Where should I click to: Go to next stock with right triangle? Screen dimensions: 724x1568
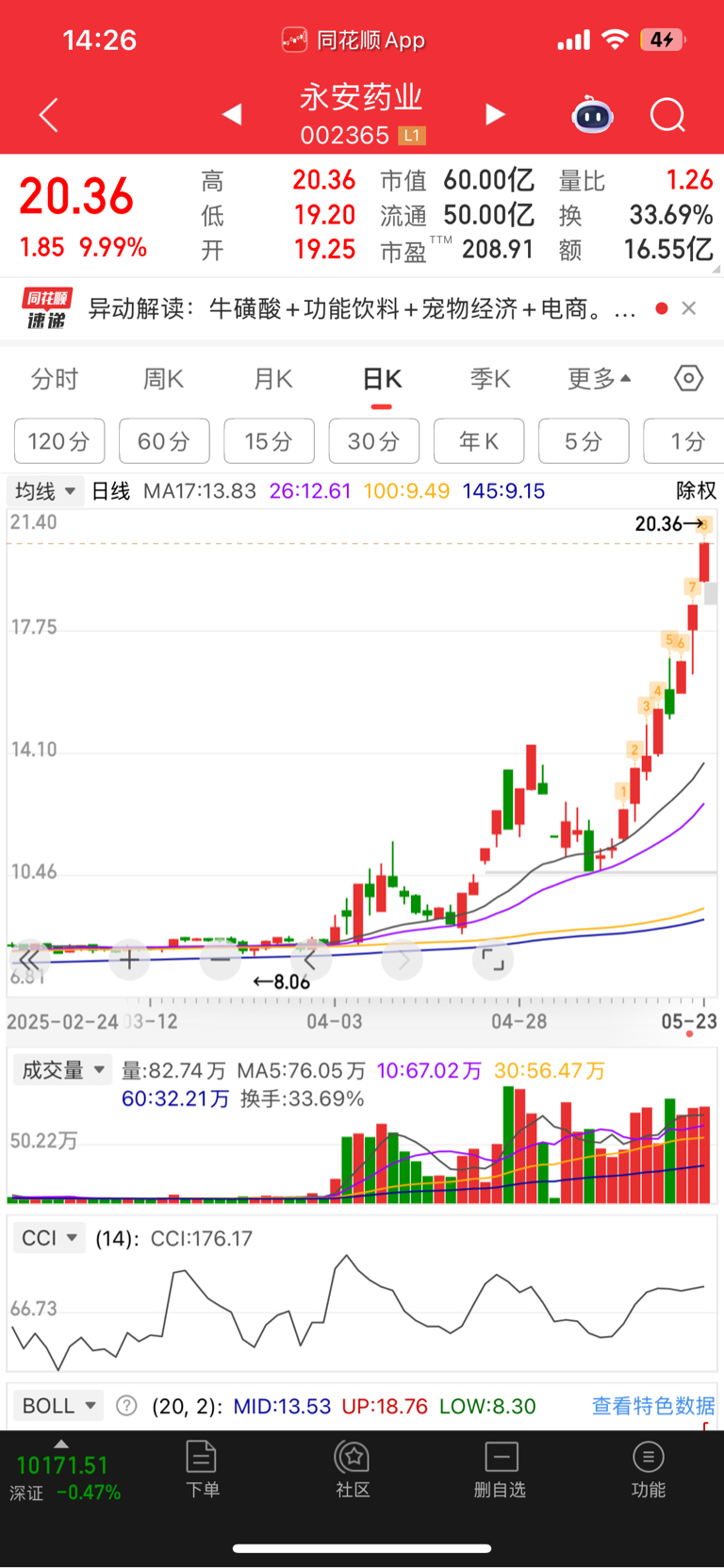pos(495,114)
